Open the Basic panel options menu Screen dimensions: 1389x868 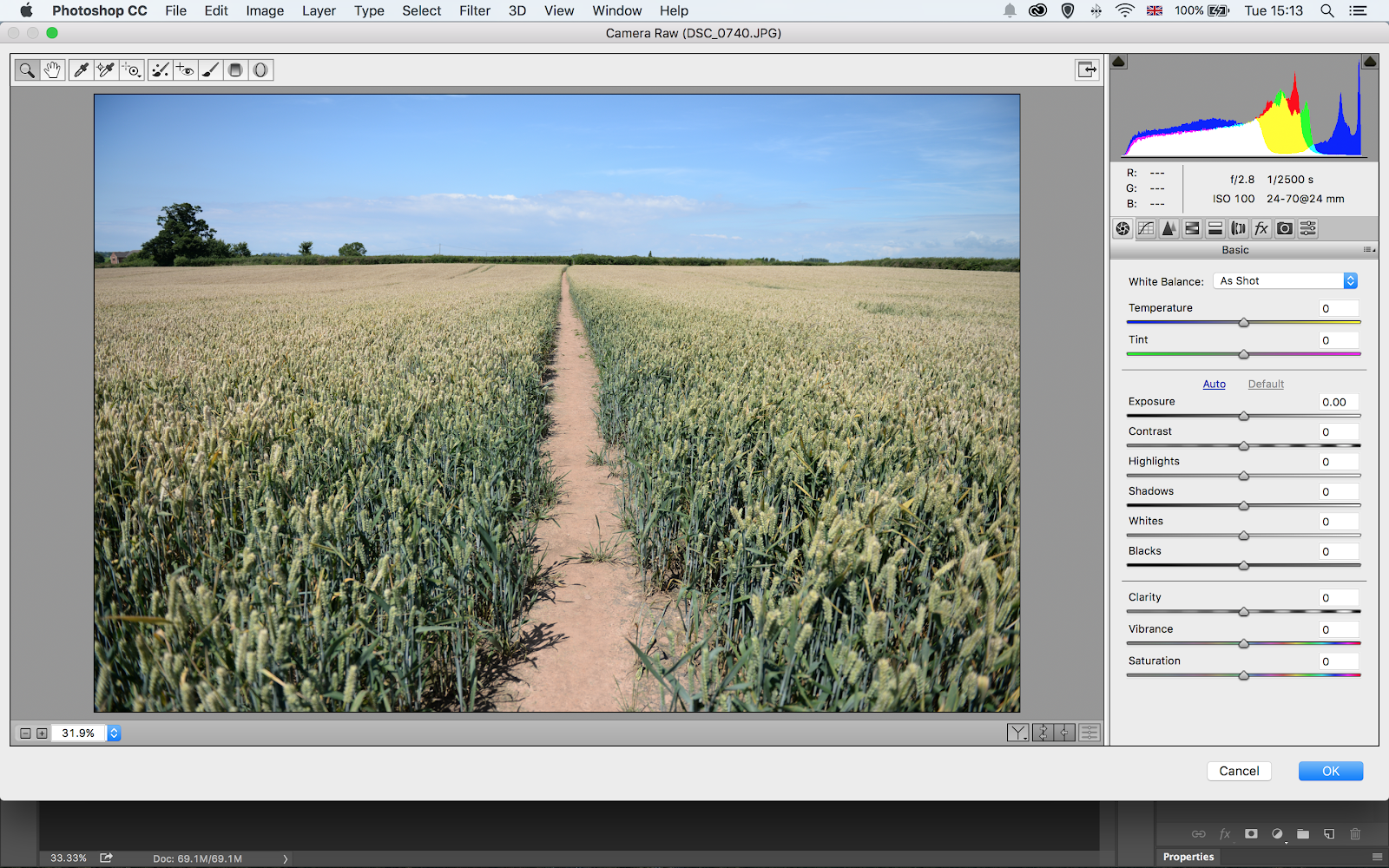click(x=1369, y=250)
